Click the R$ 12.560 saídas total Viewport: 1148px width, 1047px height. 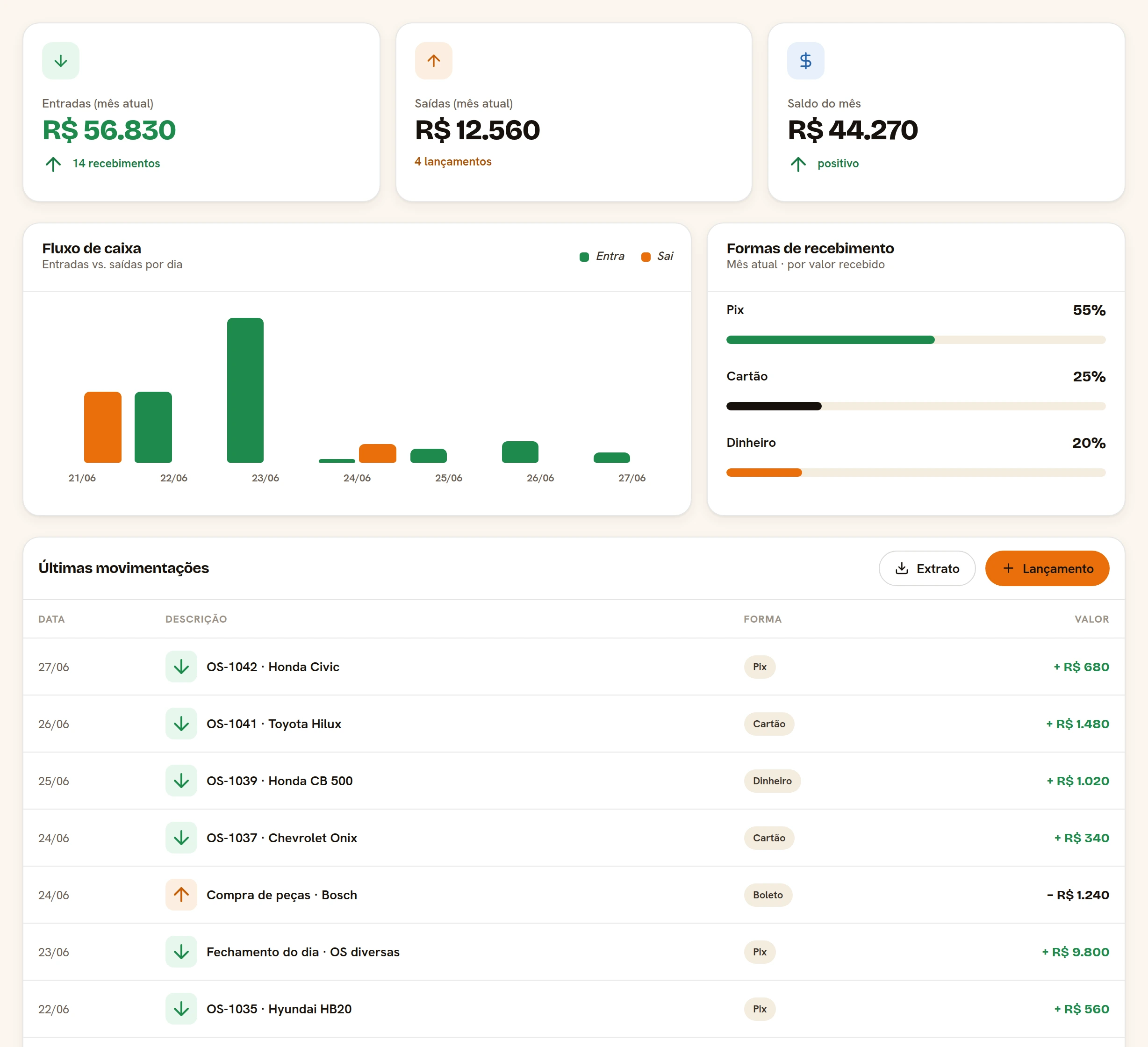[x=477, y=130]
